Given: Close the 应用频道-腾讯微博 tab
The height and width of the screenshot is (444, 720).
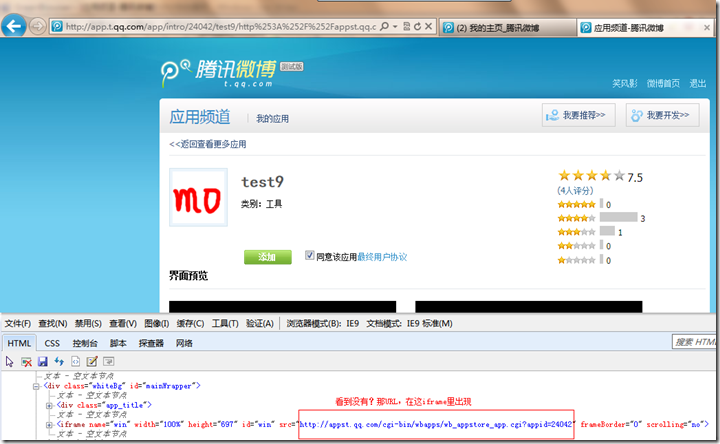Looking at the screenshot, I should coord(707,28).
